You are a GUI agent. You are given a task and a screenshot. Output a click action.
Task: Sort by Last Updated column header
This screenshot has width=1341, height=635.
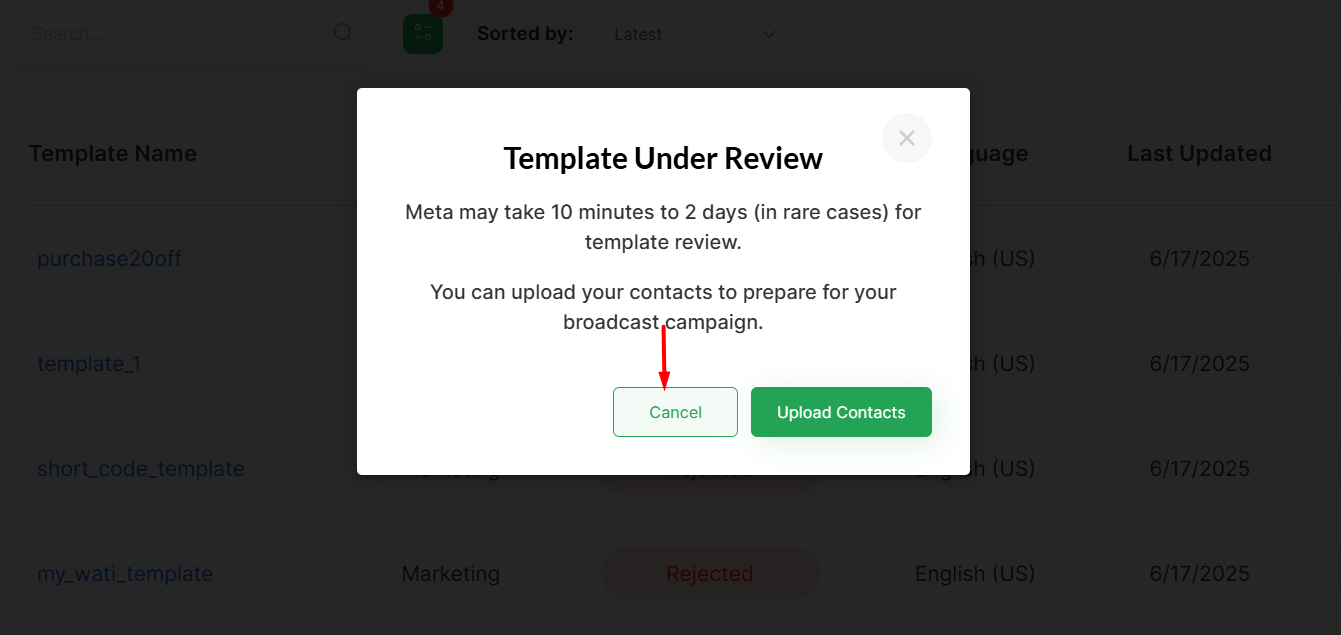point(1199,154)
